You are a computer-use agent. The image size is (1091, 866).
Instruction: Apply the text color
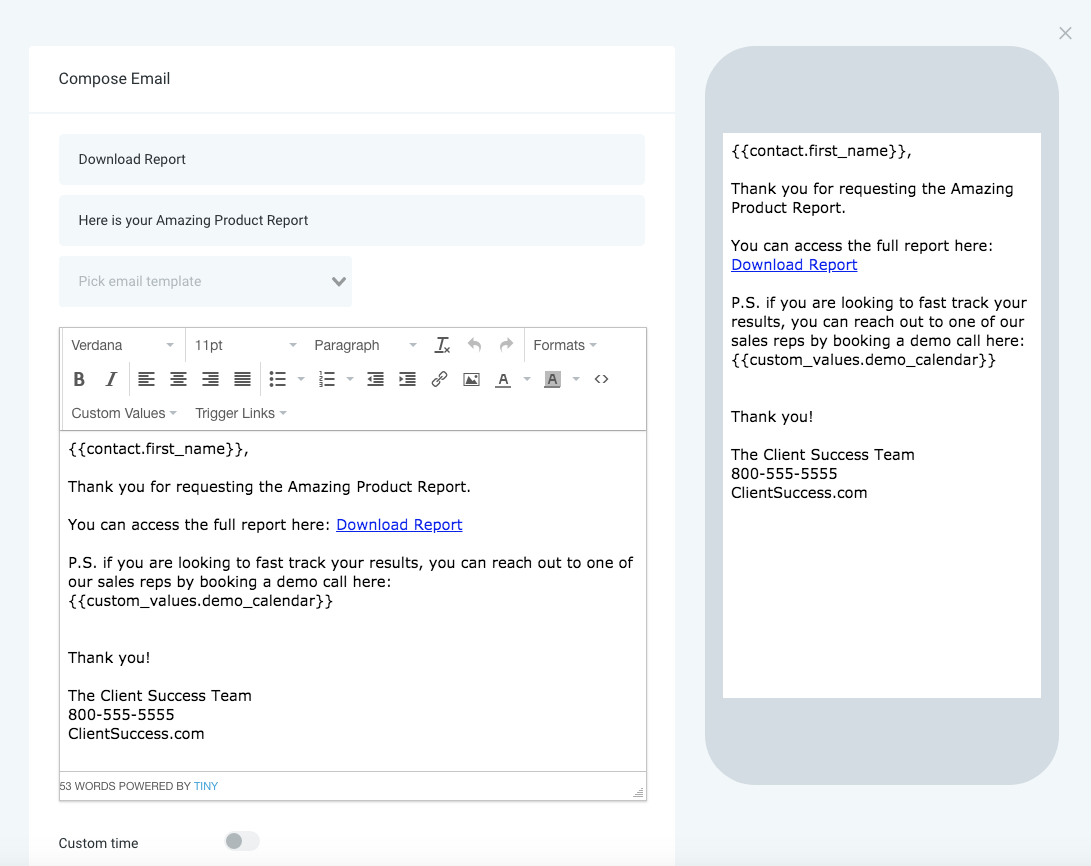click(503, 379)
